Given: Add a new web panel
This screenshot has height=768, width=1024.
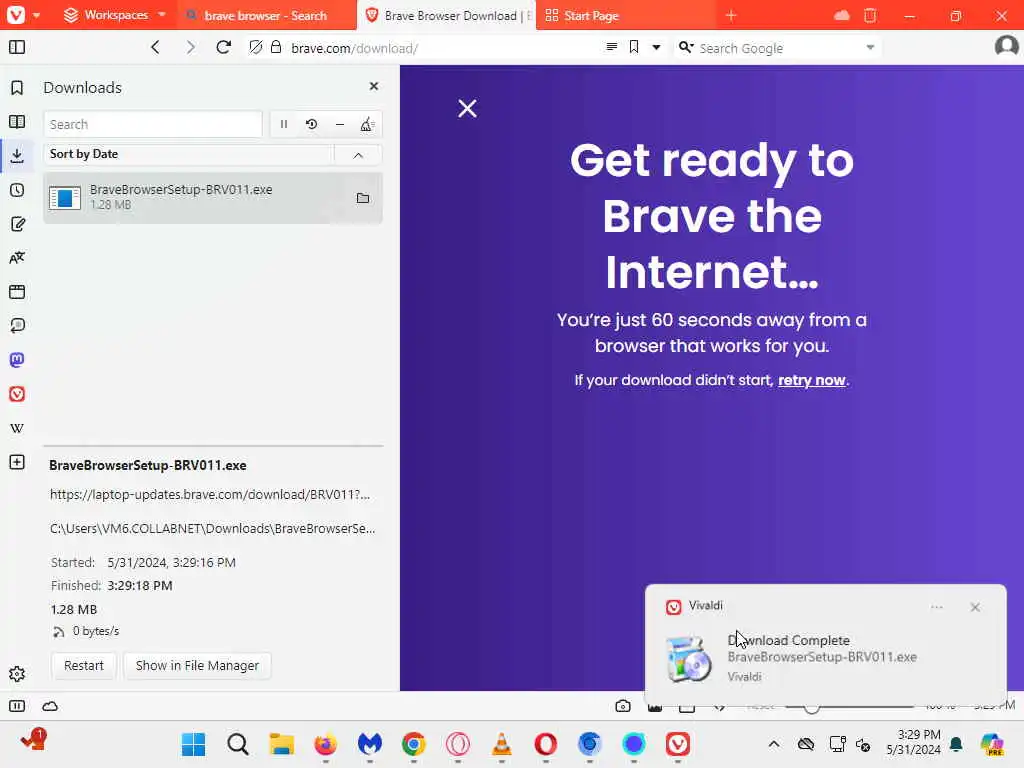Looking at the screenshot, I should pos(17,462).
